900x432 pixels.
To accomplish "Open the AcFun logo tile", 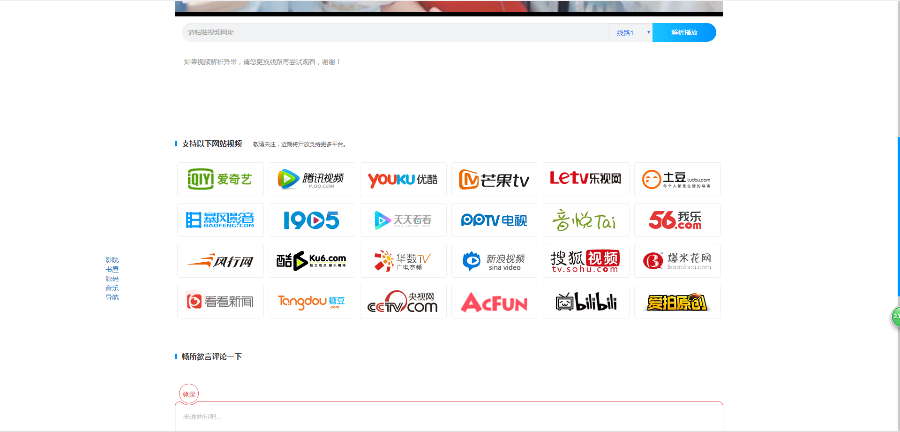I will (495, 302).
